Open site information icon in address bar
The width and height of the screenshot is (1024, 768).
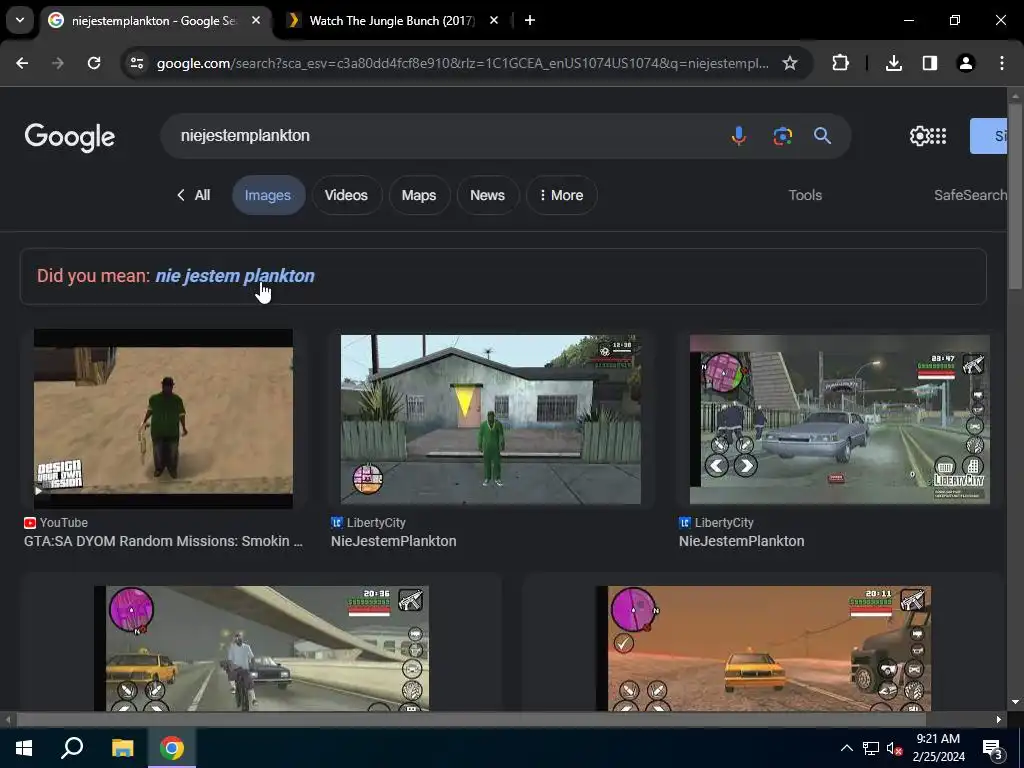(x=137, y=63)
